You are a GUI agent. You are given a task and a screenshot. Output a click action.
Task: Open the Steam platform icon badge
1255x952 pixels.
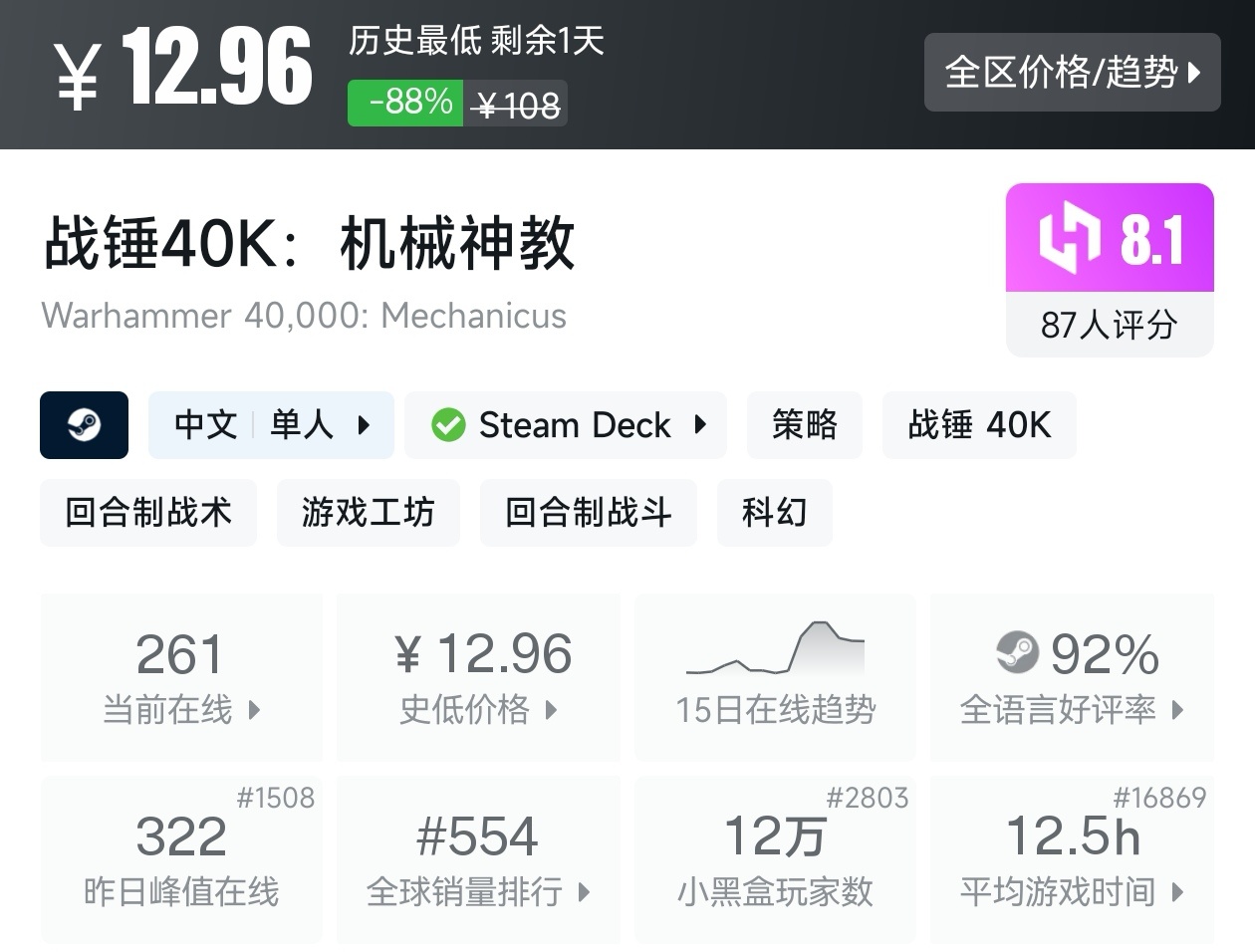[84, 425]
